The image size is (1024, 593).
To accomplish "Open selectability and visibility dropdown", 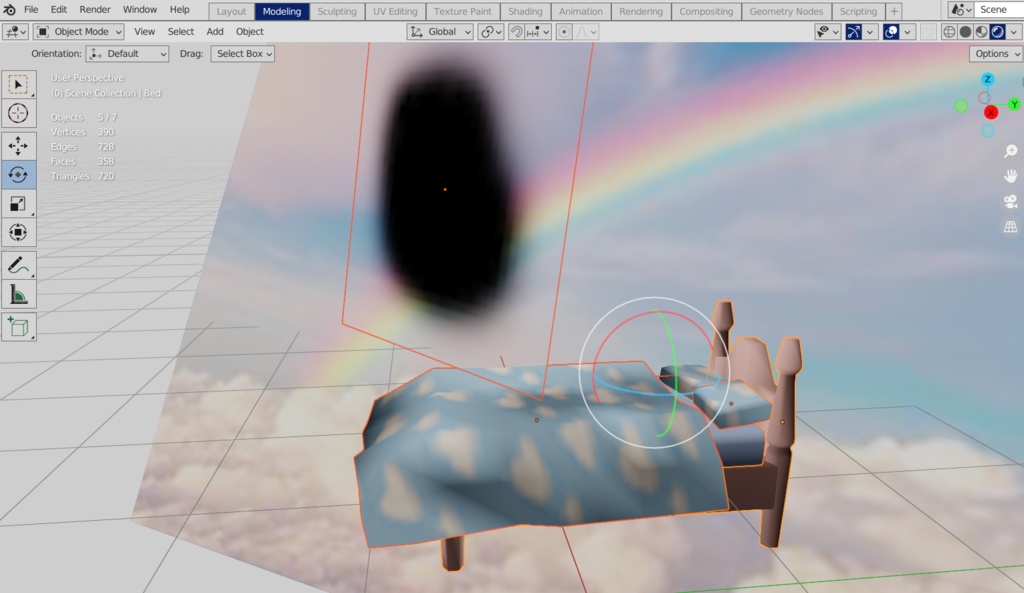I will (x=827, y=31).
